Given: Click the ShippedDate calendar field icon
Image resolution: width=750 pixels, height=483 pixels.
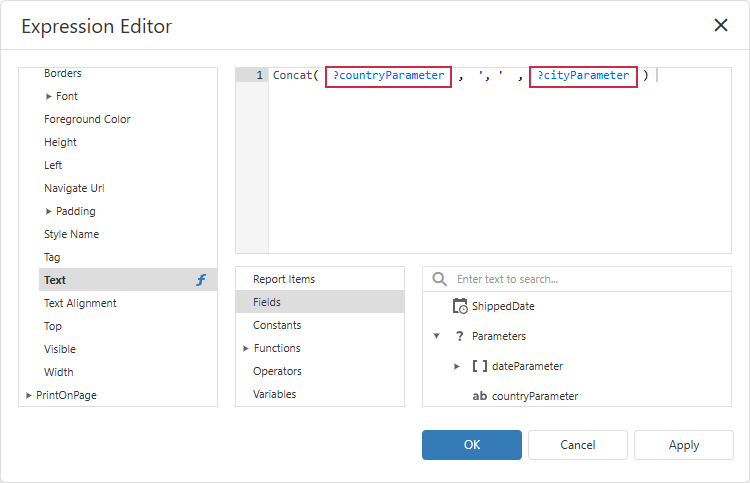Looking at the screenshot, I should click(460, 306).
